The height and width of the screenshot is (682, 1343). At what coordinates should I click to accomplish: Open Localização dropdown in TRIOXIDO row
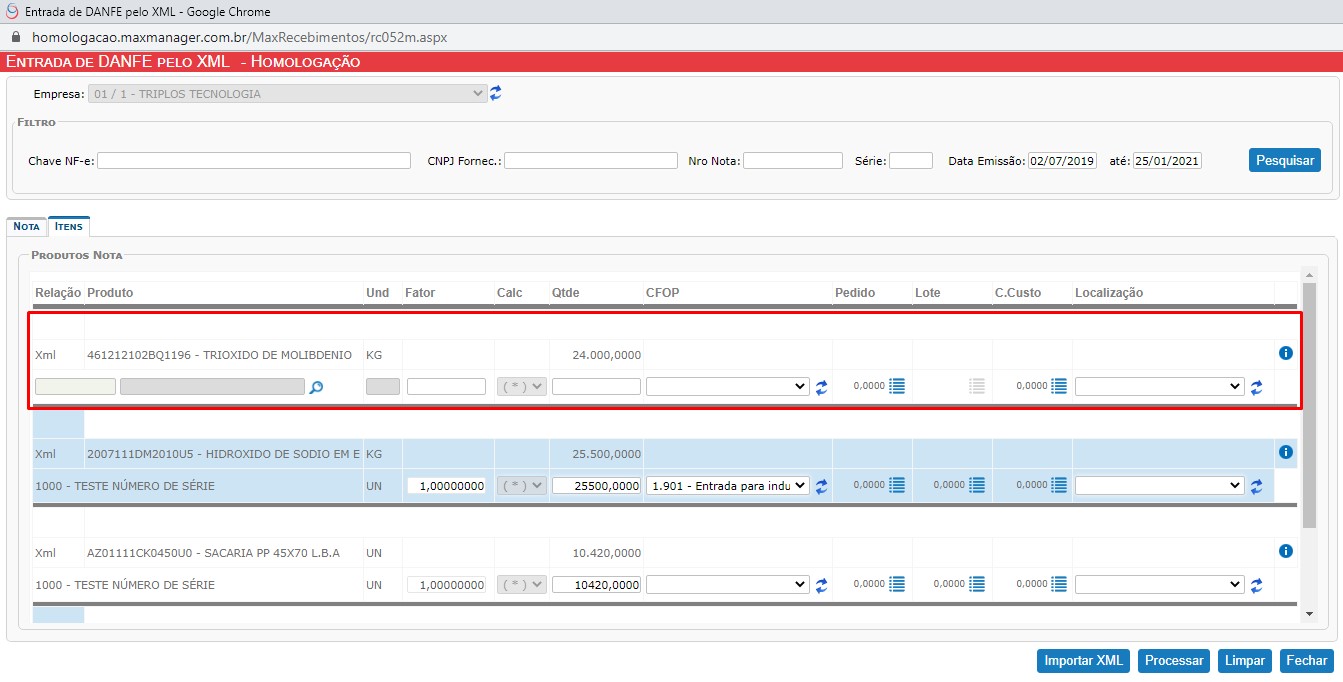click(1160, 387)
